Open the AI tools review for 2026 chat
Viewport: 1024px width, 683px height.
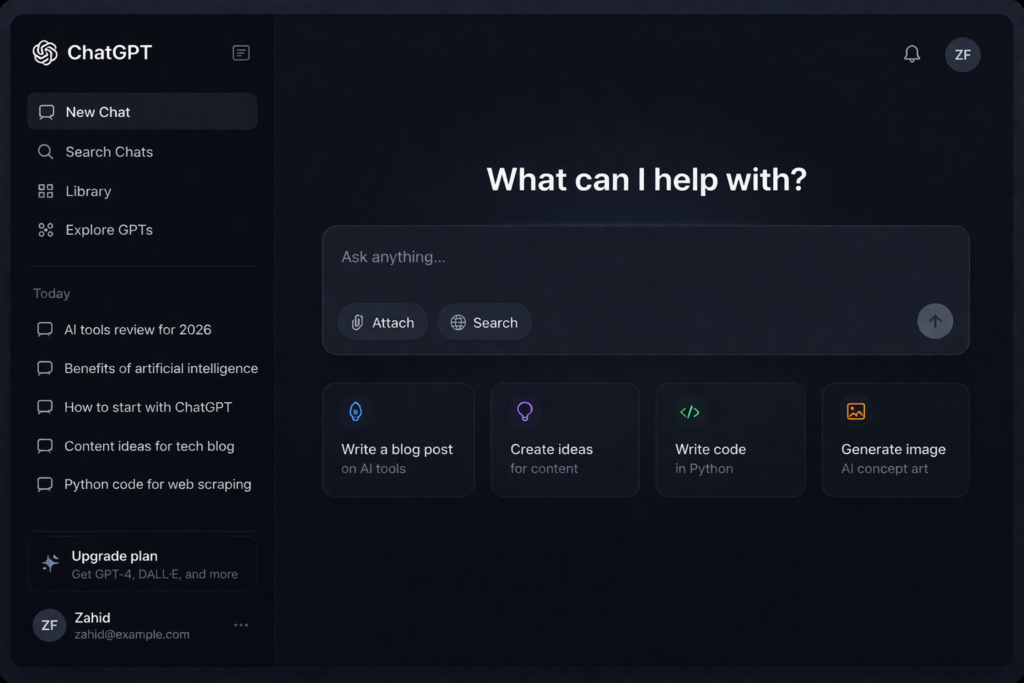137,329
